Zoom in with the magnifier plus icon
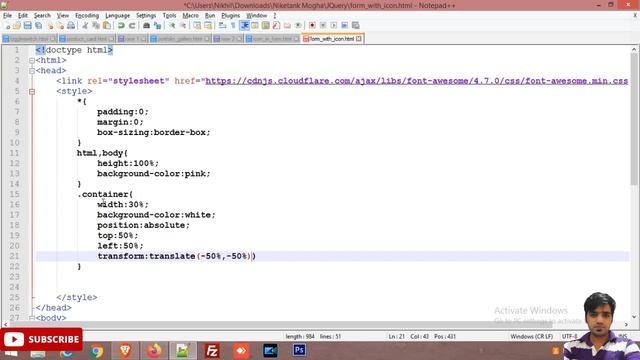The height and width of the screenshot is (360, 640). click(x=172, y=26)
